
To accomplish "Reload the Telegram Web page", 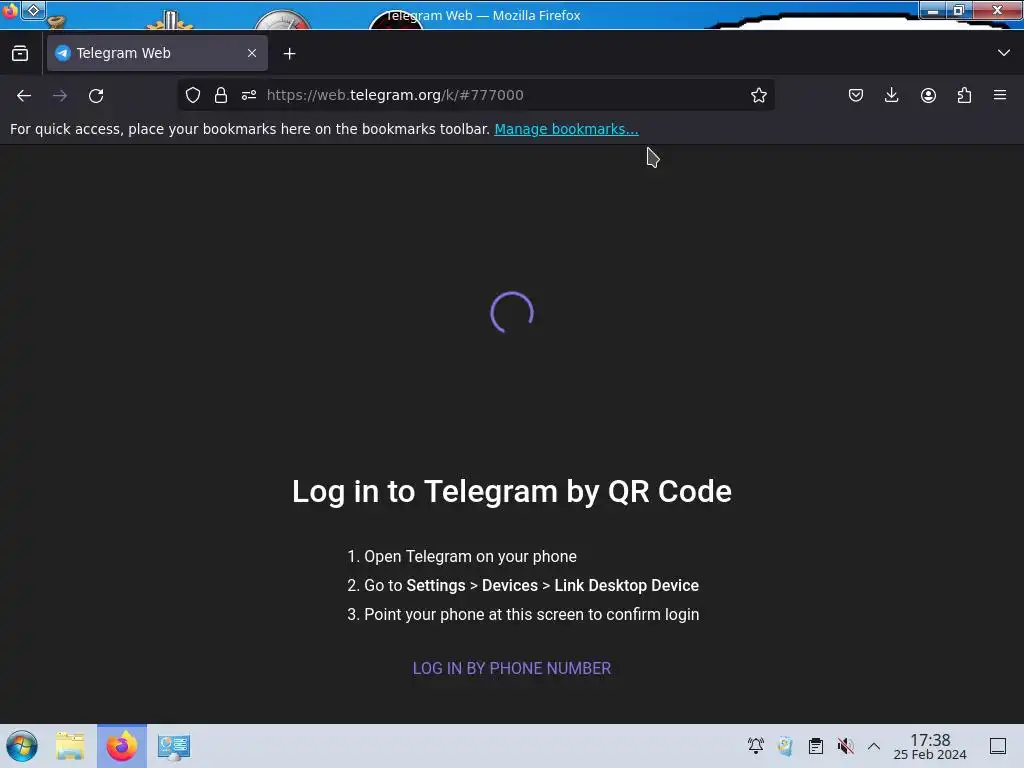I will coord(96,95).
